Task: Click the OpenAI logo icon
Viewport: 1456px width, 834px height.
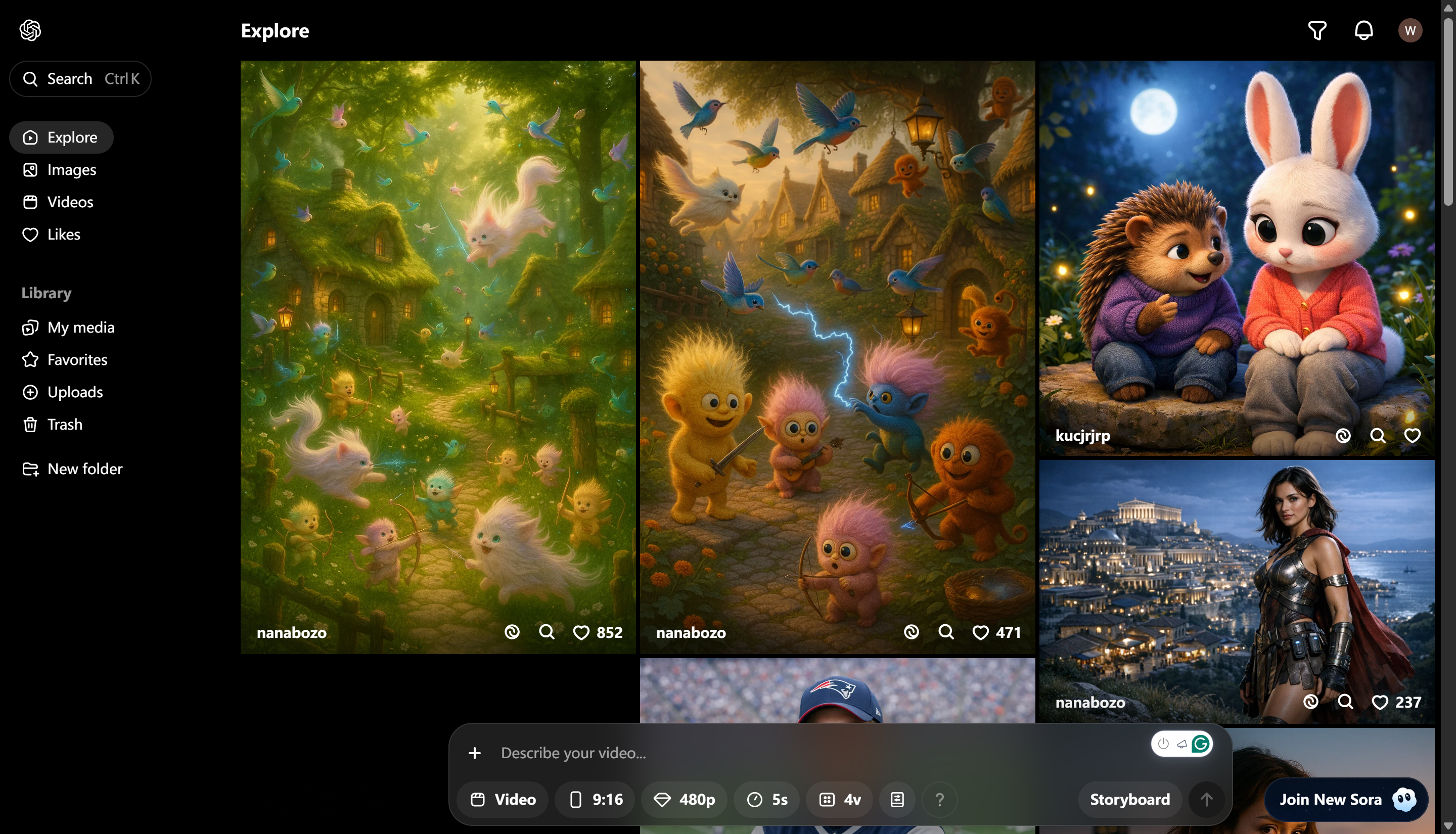Action: (30, 30)
